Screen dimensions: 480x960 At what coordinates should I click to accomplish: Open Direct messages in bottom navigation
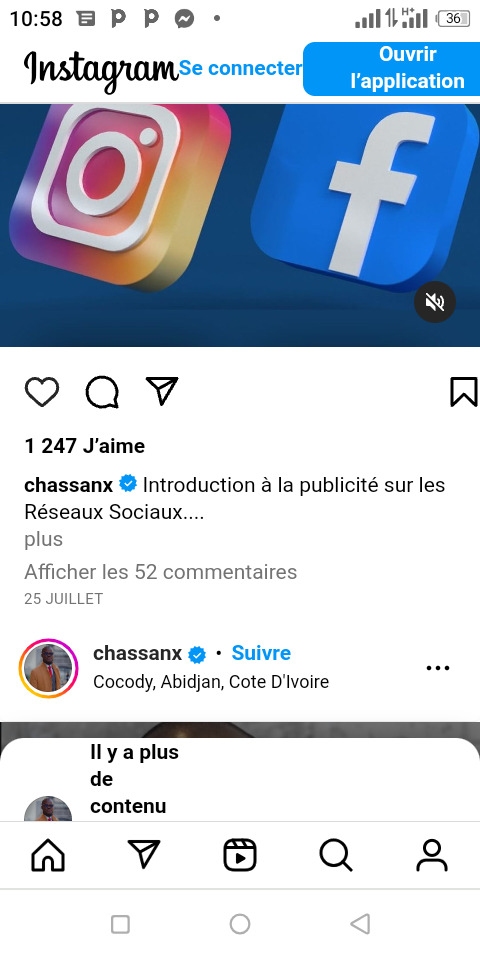pyautogui.click(x=144, y=853)
